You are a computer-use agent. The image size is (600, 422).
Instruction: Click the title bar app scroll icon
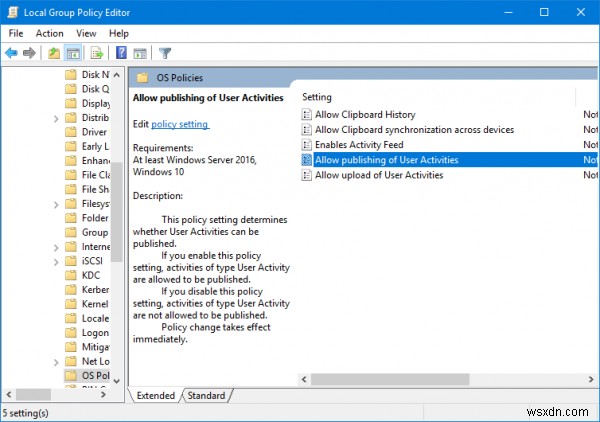[13, 12]
